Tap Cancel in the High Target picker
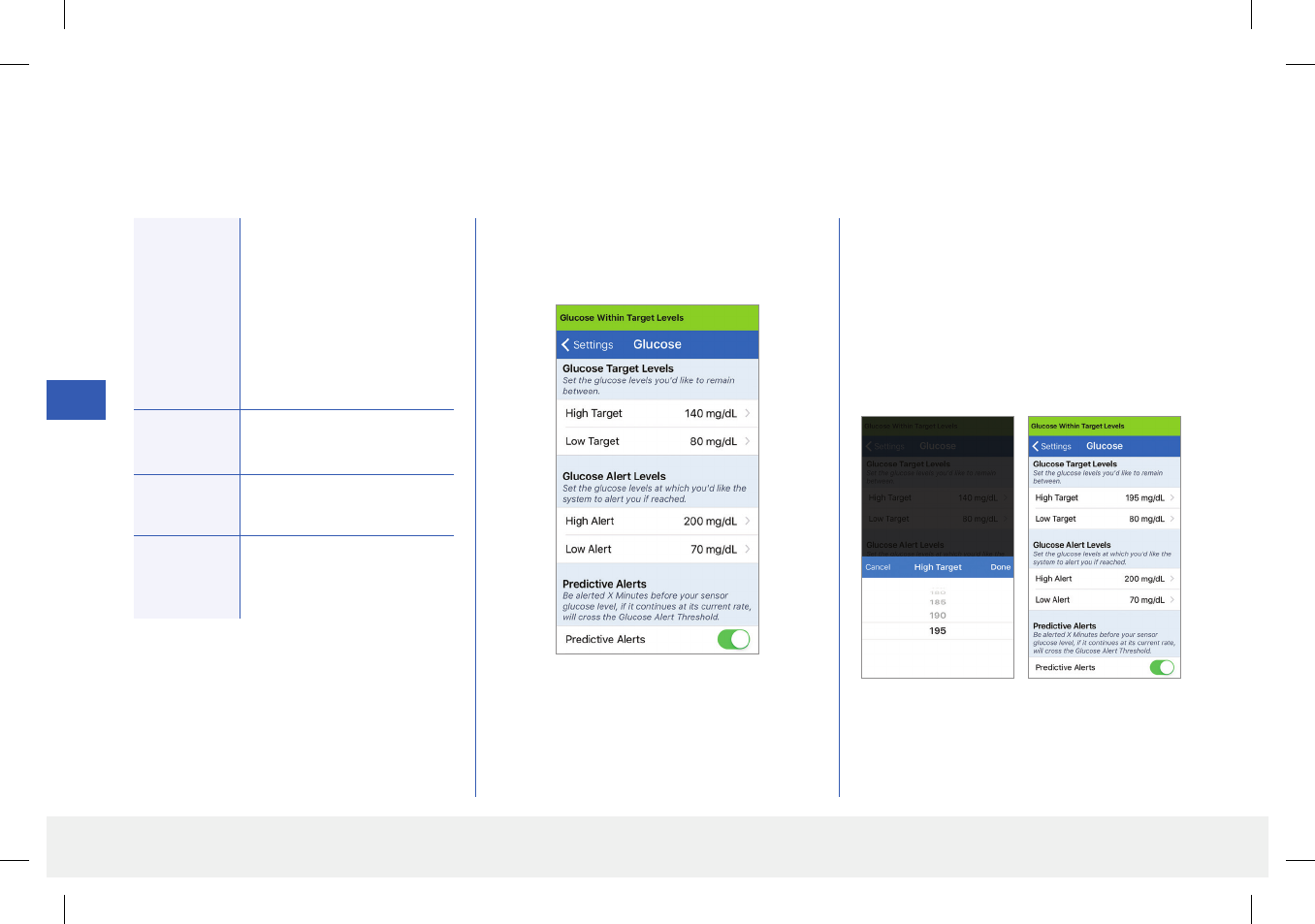Viewport: 1315px width, 924px height. click(878, 567)
